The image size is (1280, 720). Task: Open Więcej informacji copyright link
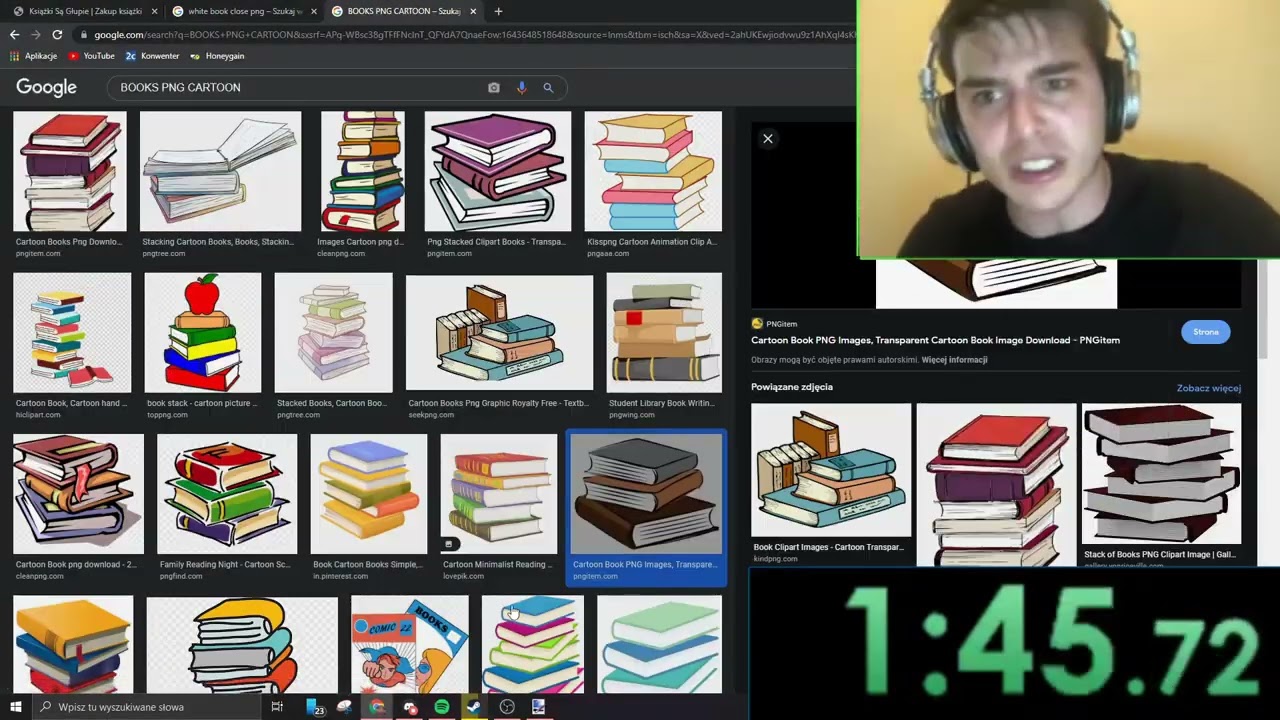coord(954,360)
